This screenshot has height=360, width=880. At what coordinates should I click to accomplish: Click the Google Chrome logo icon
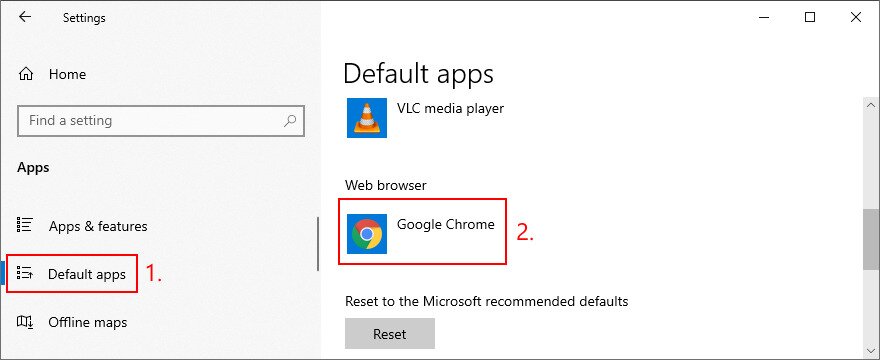(366, 234)
